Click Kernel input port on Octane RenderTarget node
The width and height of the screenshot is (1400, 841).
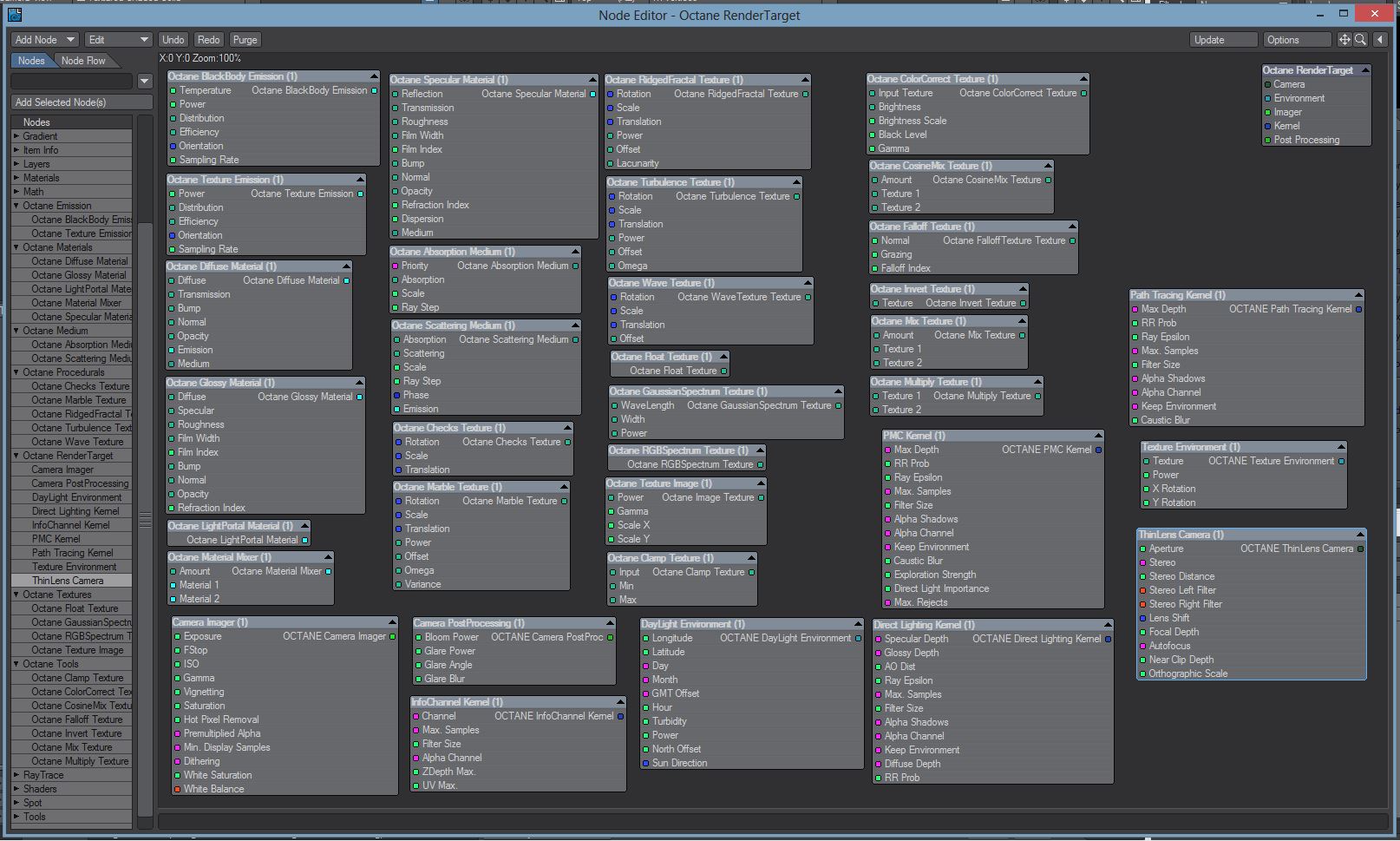pos(1267,126)
